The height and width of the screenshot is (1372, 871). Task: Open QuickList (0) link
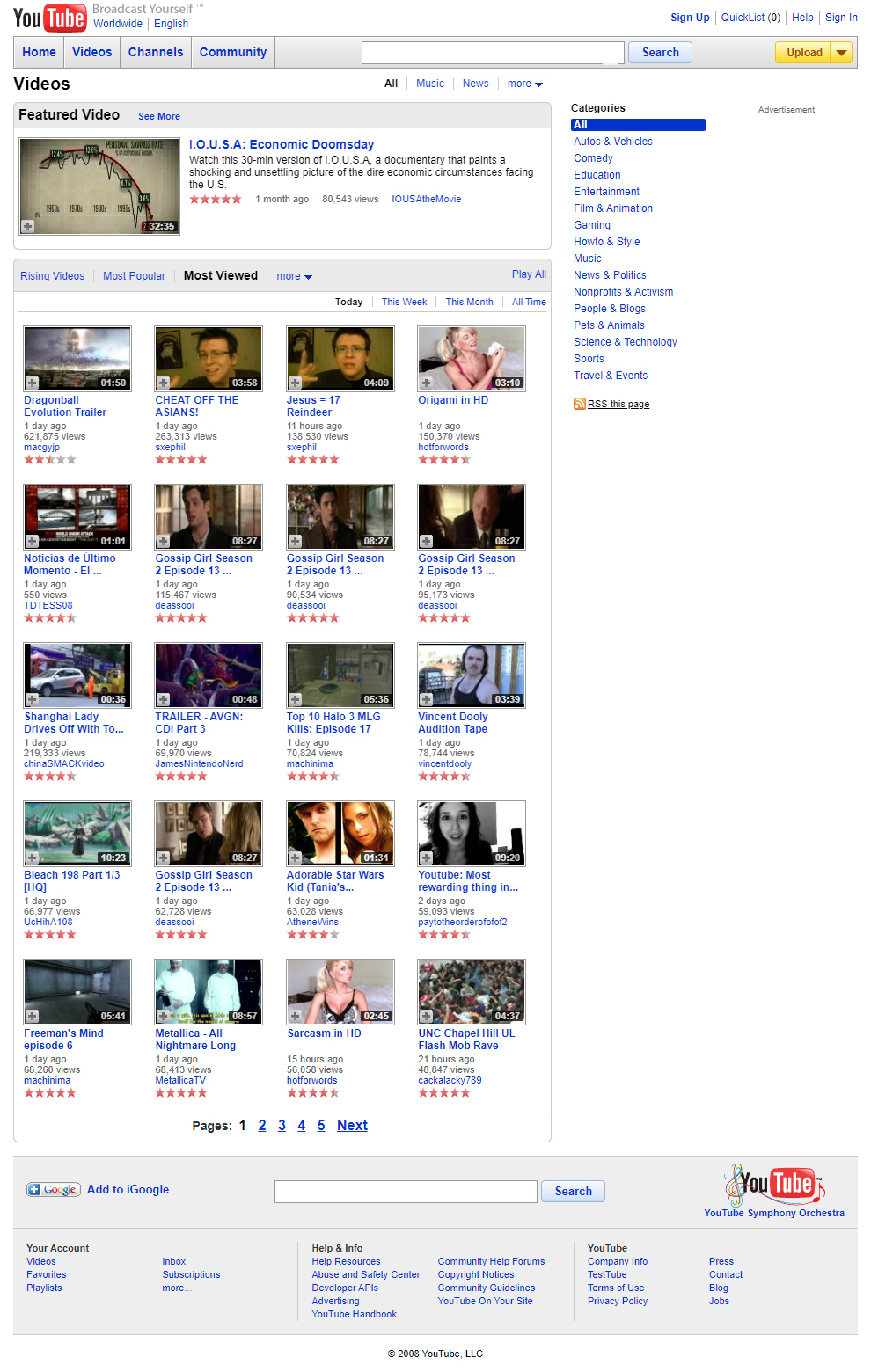pos(750,18)
